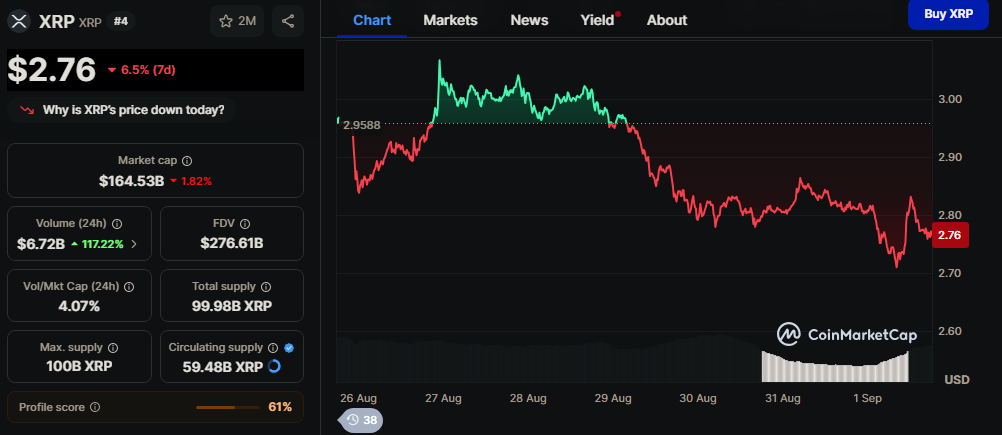Viewport: 1002px width, 435px height.
Task: Open the share icon button
Action: (288, 21)
